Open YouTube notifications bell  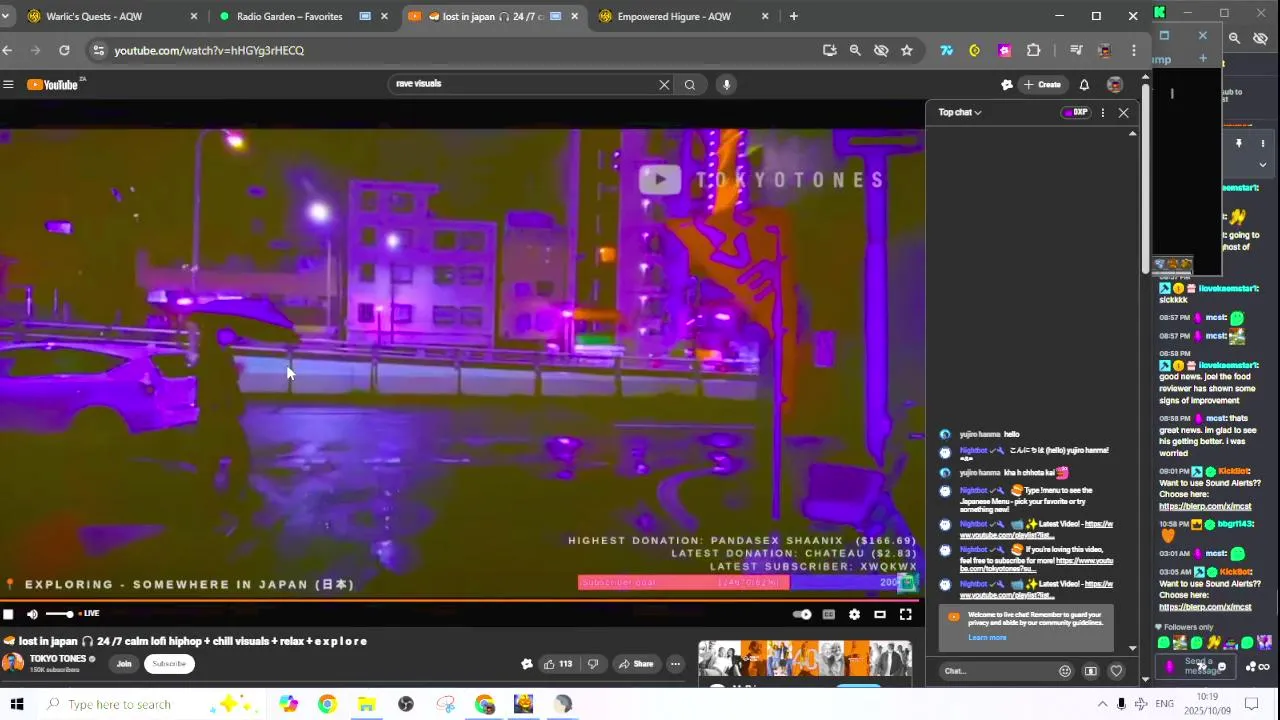pyautogui.click(x=1084, y=85)
